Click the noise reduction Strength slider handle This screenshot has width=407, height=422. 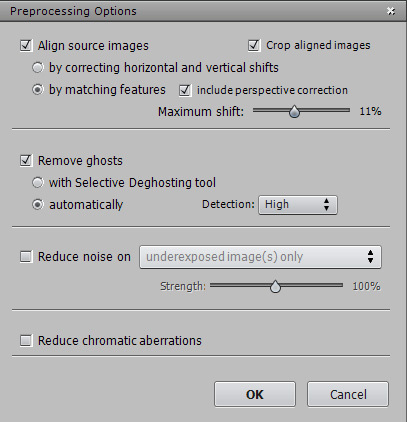tap(275, 287)
